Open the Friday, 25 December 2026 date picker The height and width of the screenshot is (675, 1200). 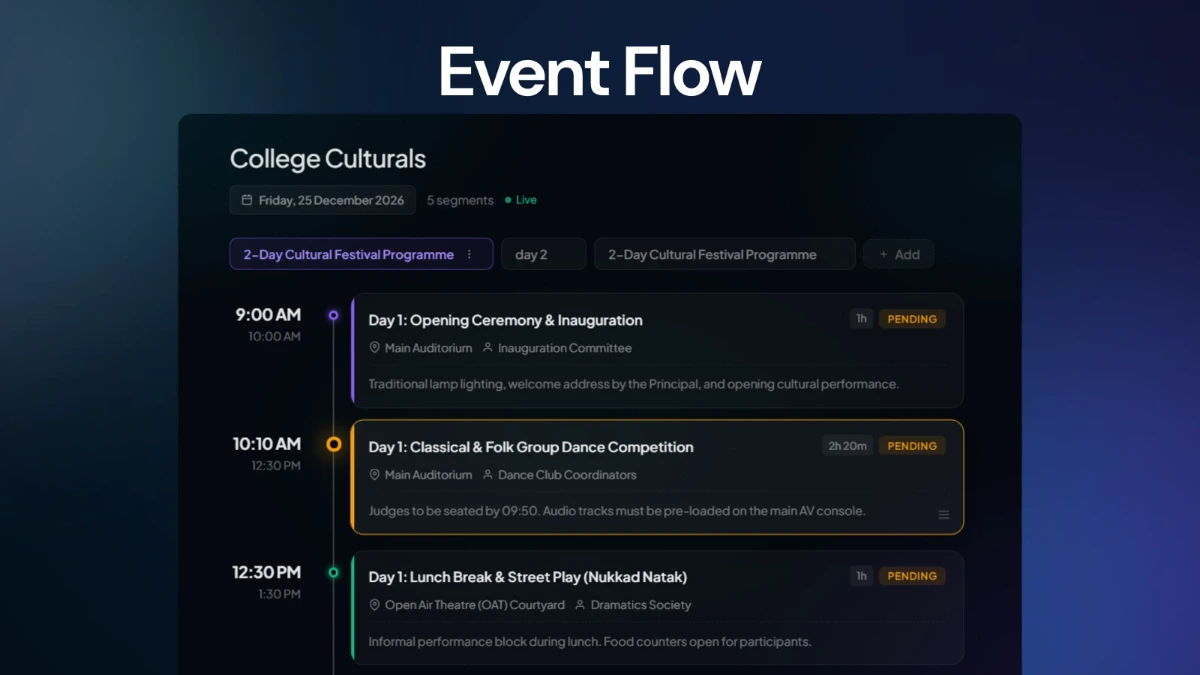pyautogui.click(x=323, y=200)
